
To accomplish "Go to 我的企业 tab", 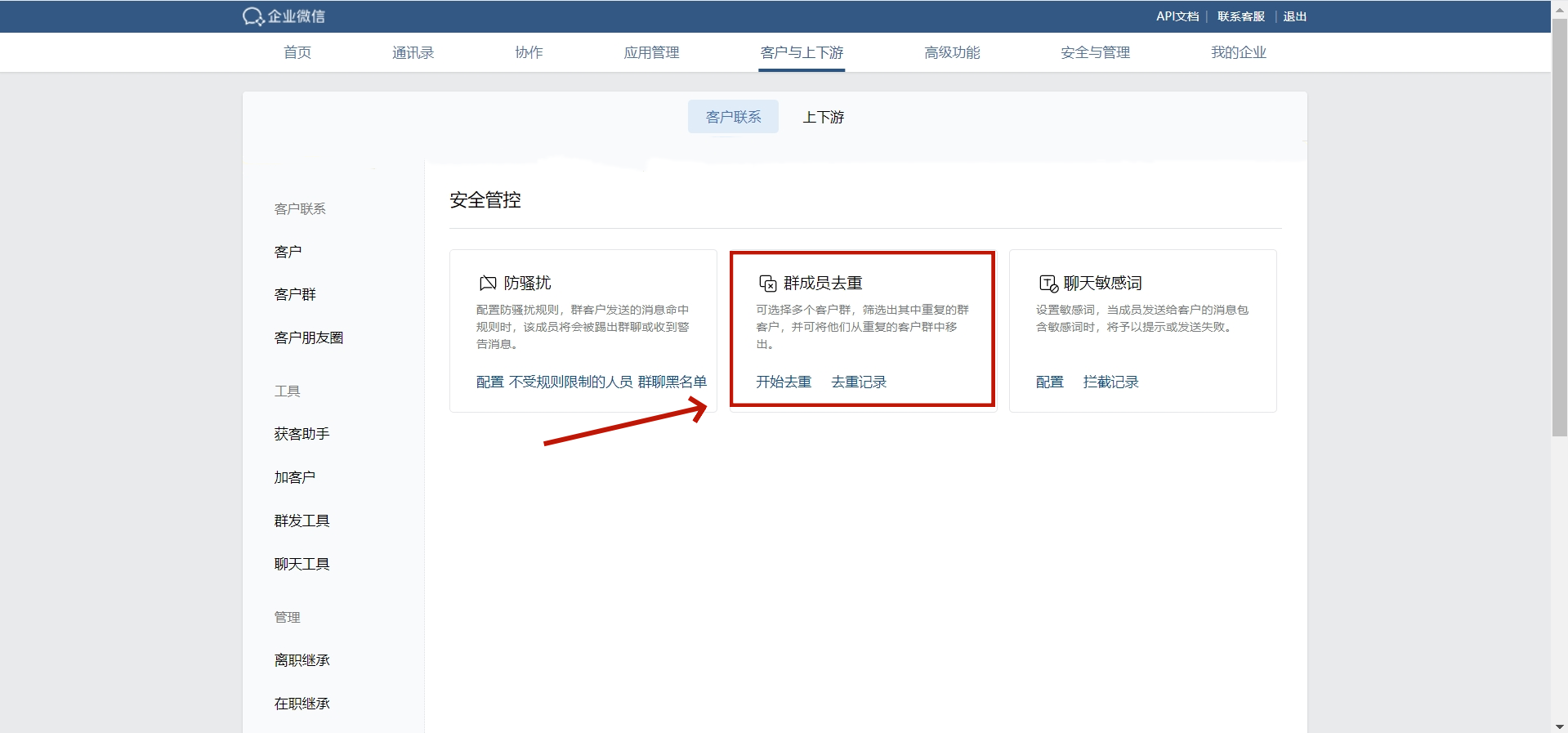I will click(1238, 52).
